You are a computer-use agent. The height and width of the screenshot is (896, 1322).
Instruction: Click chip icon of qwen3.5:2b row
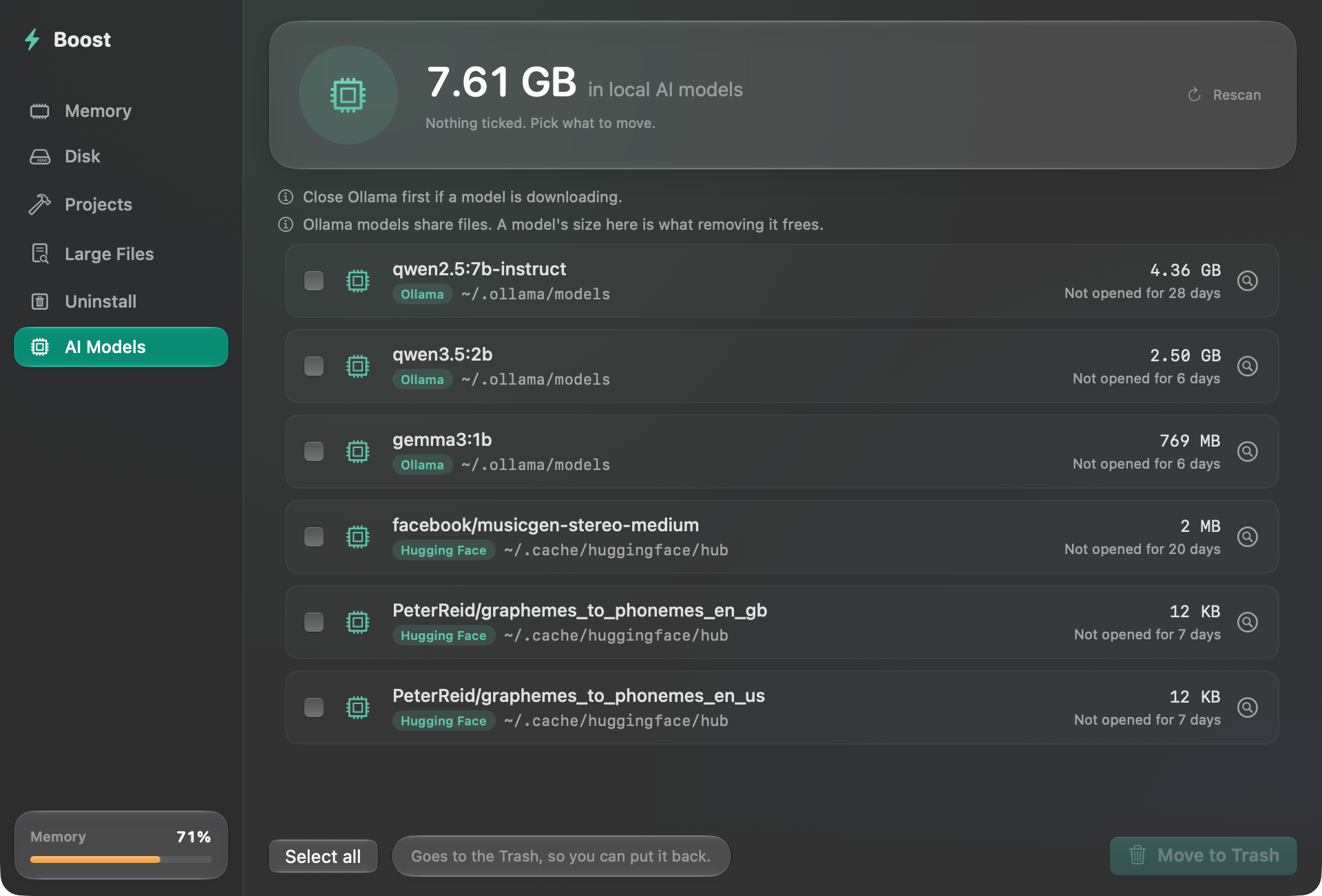coord(358,366)
